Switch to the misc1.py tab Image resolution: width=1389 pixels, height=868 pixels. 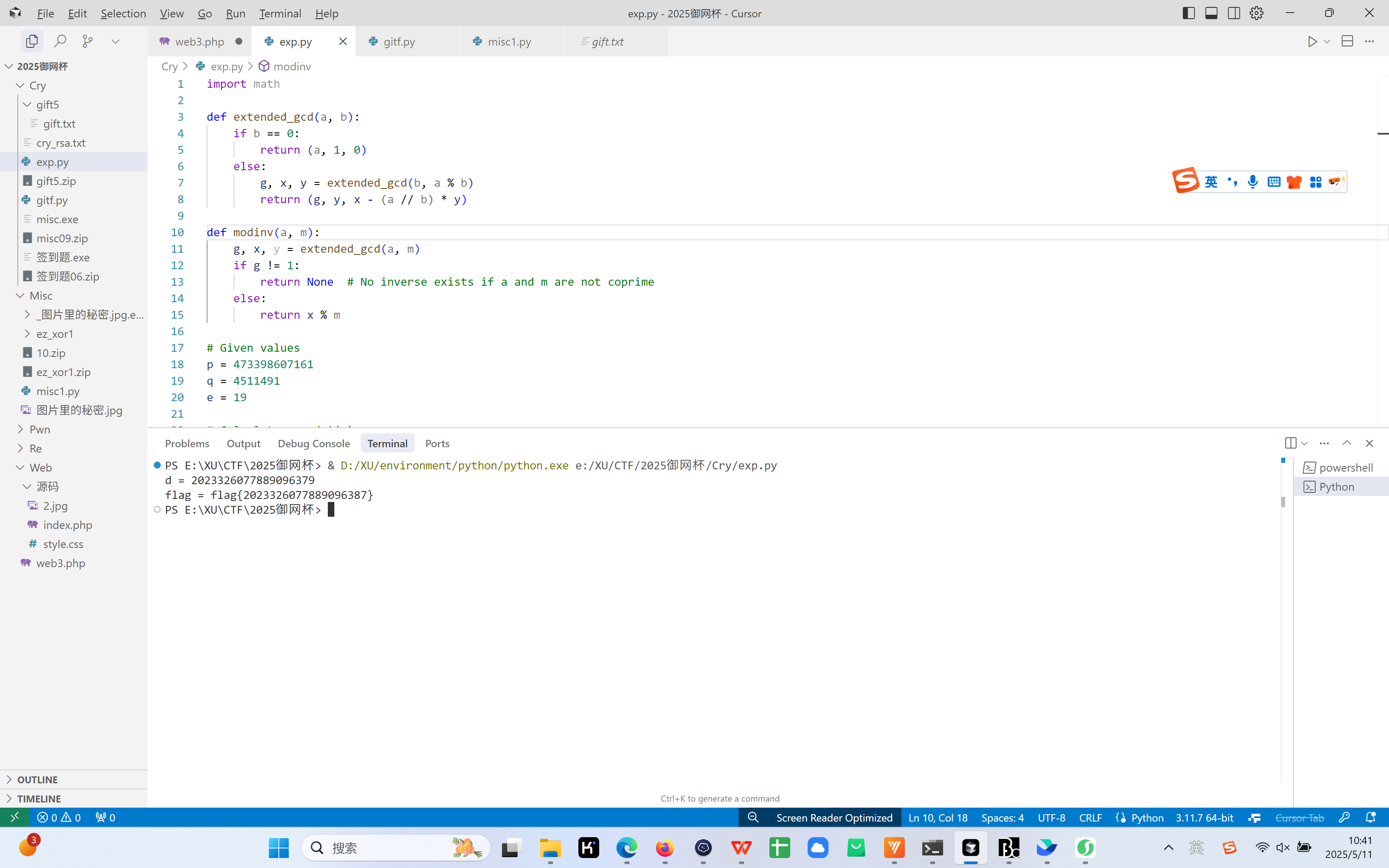coord(511,41)
